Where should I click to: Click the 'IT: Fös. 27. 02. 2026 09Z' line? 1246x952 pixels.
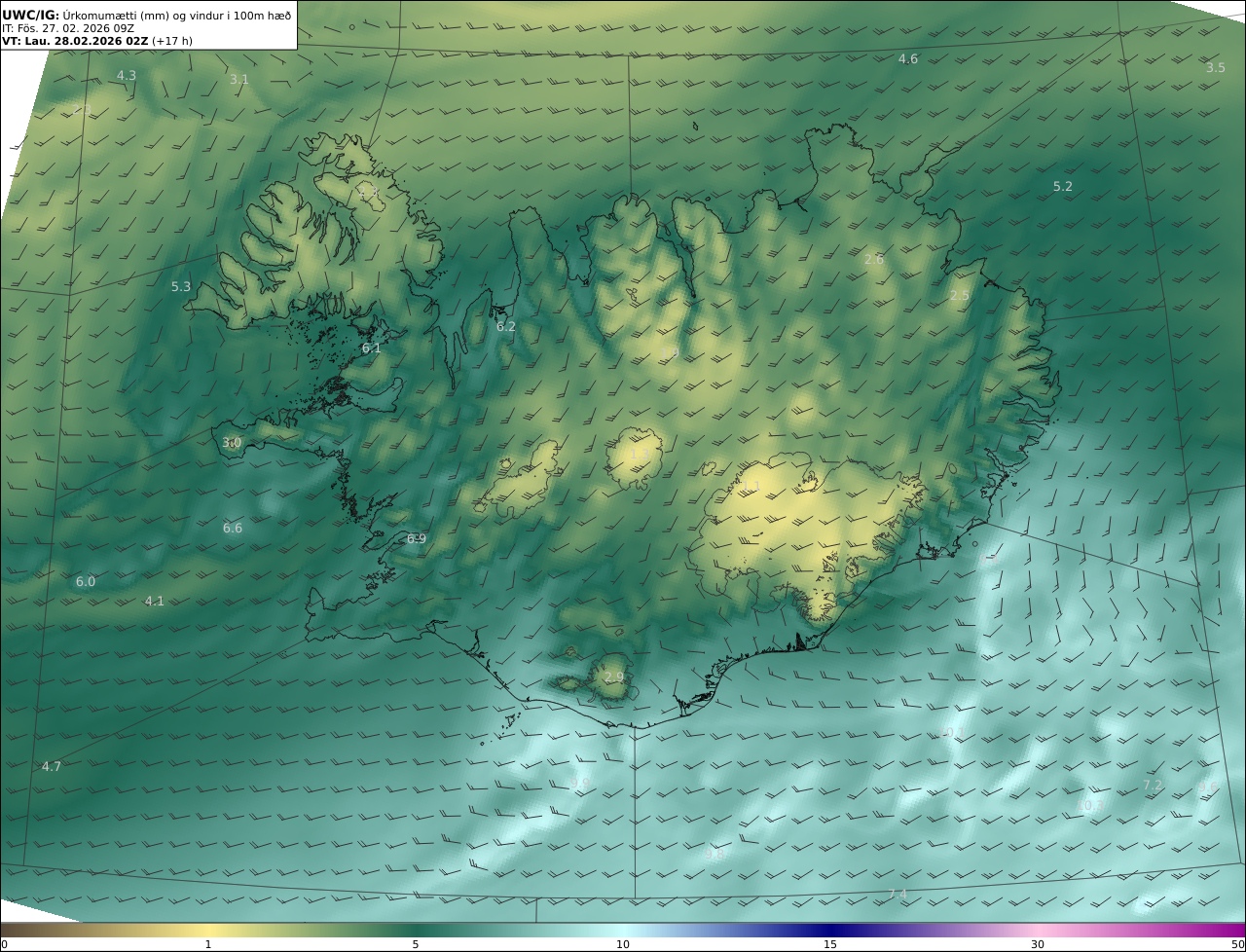[68, 28]
